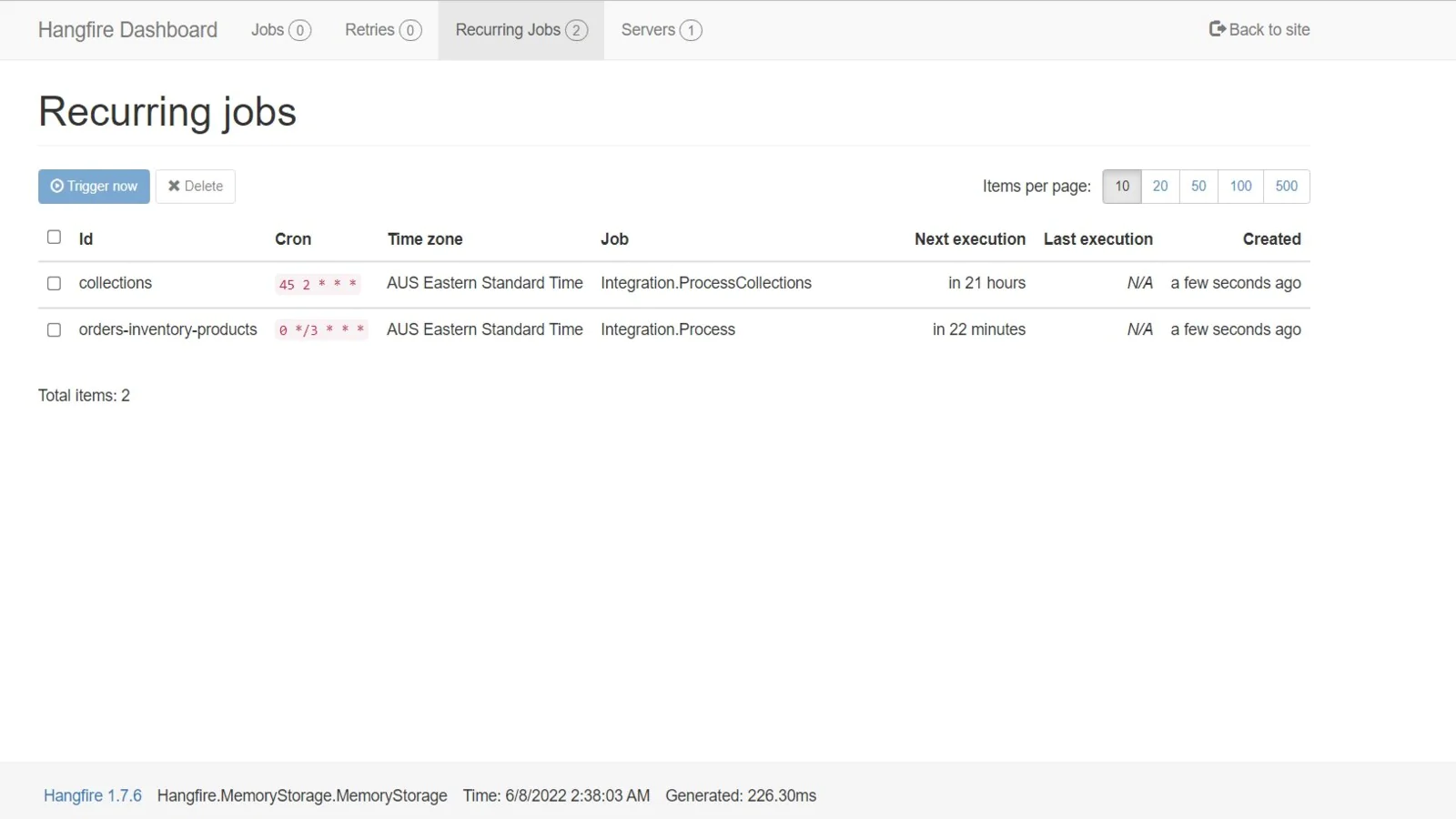Toggle the select-all checkbox in table header
The width and height of the screenshot is (1456, 819).
[54, 237]
